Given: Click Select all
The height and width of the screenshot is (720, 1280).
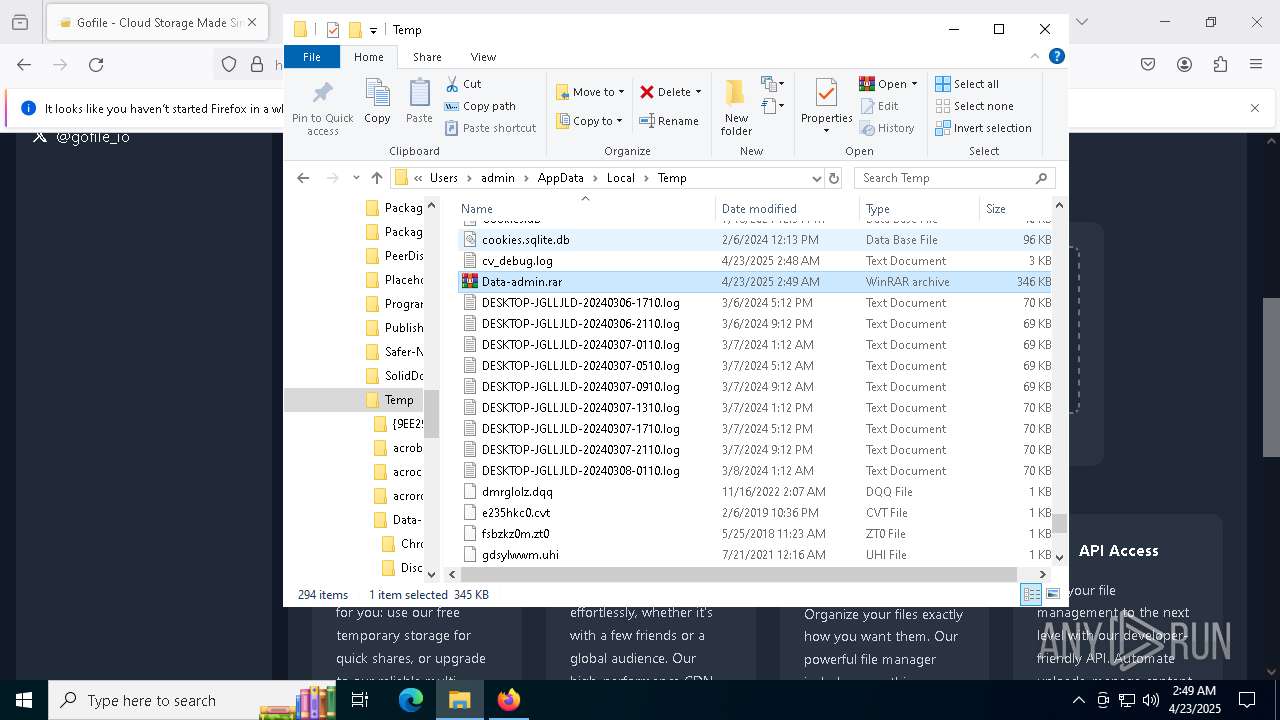Looking at the screenshot, I should (x=967, y=84).
